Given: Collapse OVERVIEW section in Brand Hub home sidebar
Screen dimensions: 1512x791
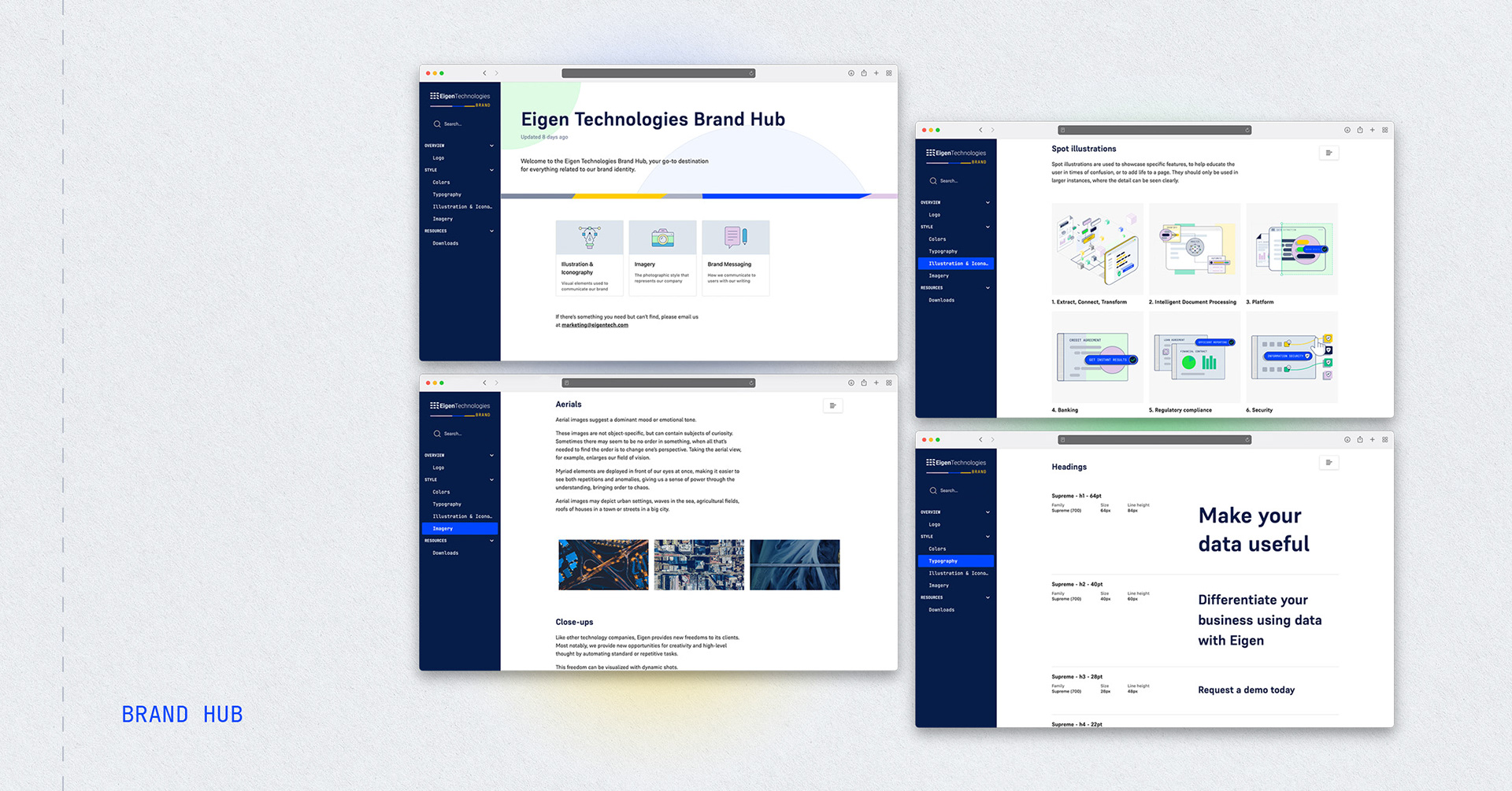Looking at the screenshot, I should click(x=491, y=146).
